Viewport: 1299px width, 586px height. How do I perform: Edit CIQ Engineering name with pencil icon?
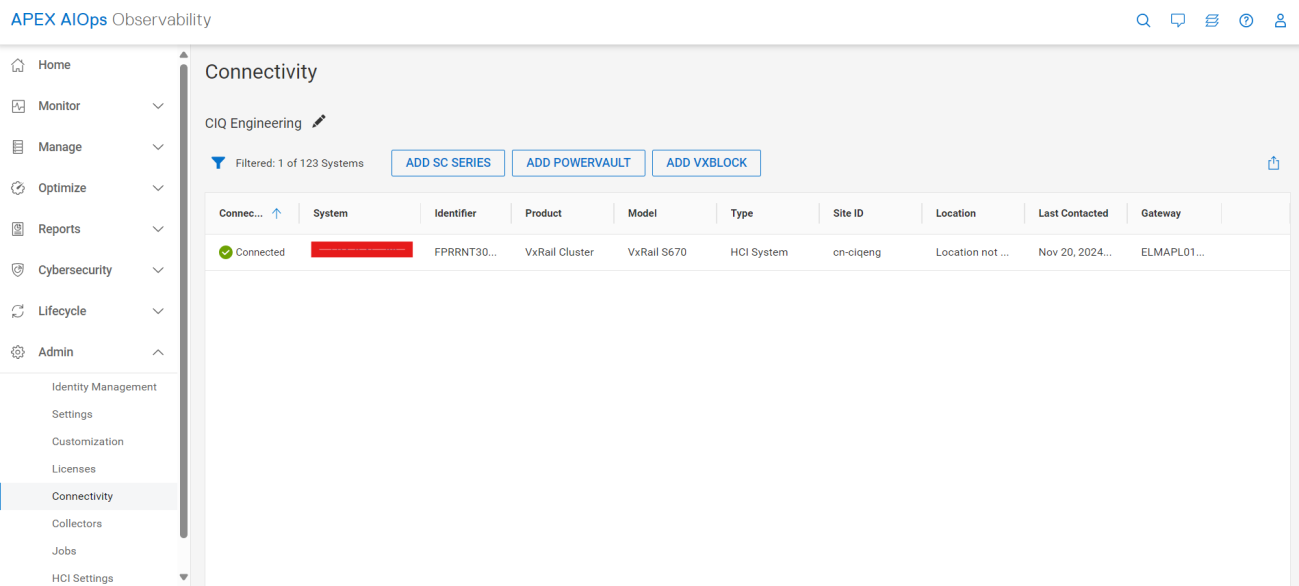[319, 122]
